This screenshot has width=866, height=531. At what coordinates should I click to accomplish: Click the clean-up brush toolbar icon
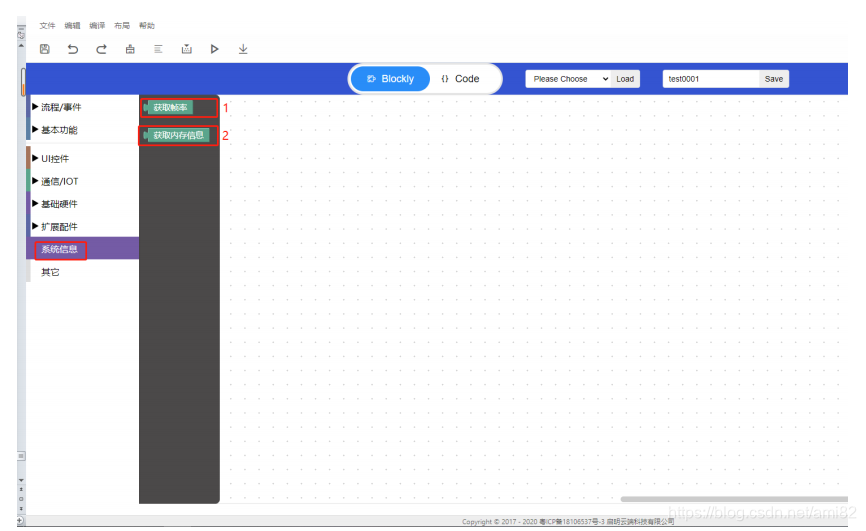click(x=130, y=49)
